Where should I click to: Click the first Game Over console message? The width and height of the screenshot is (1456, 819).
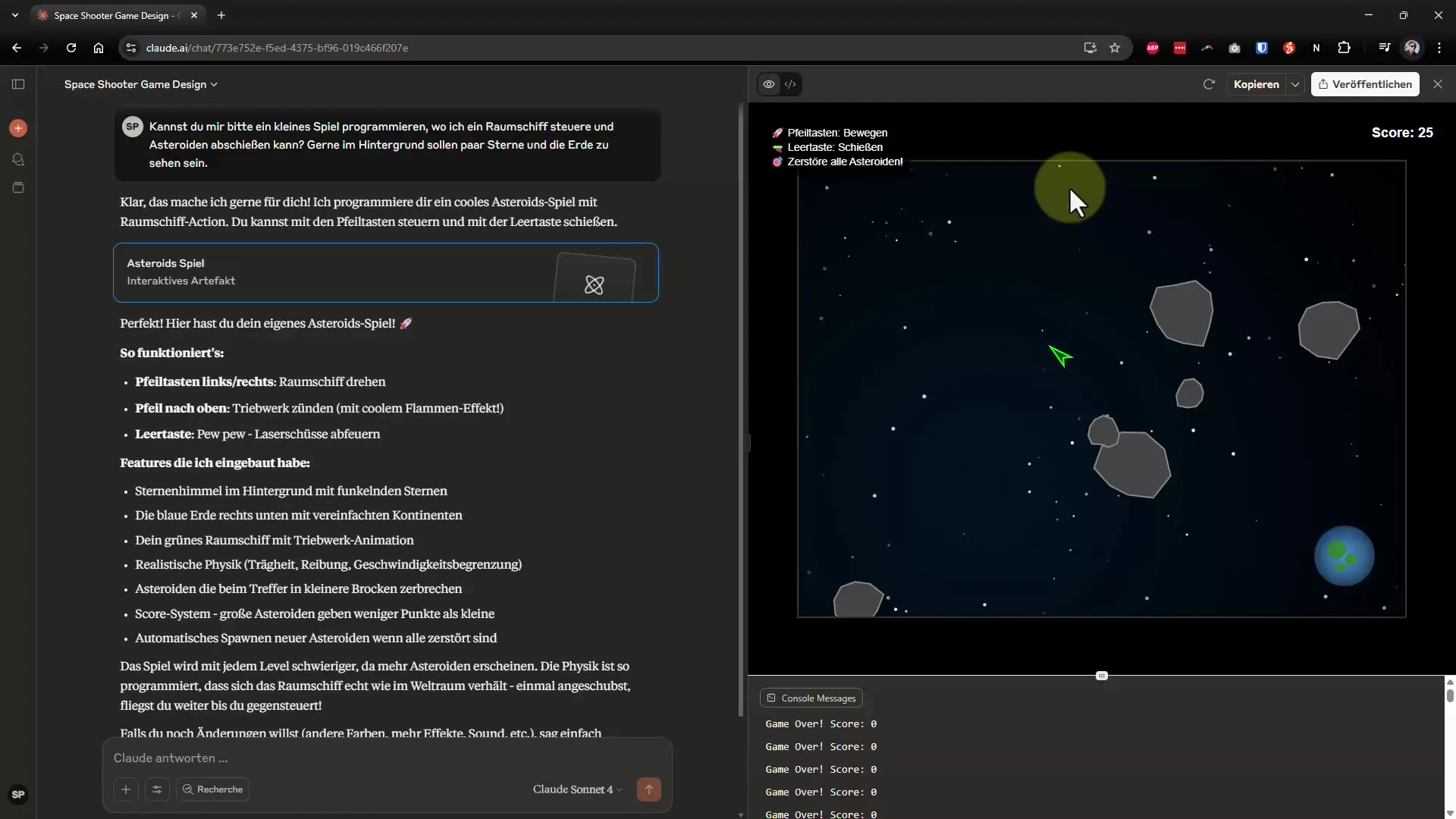click(x=821, y=724)
